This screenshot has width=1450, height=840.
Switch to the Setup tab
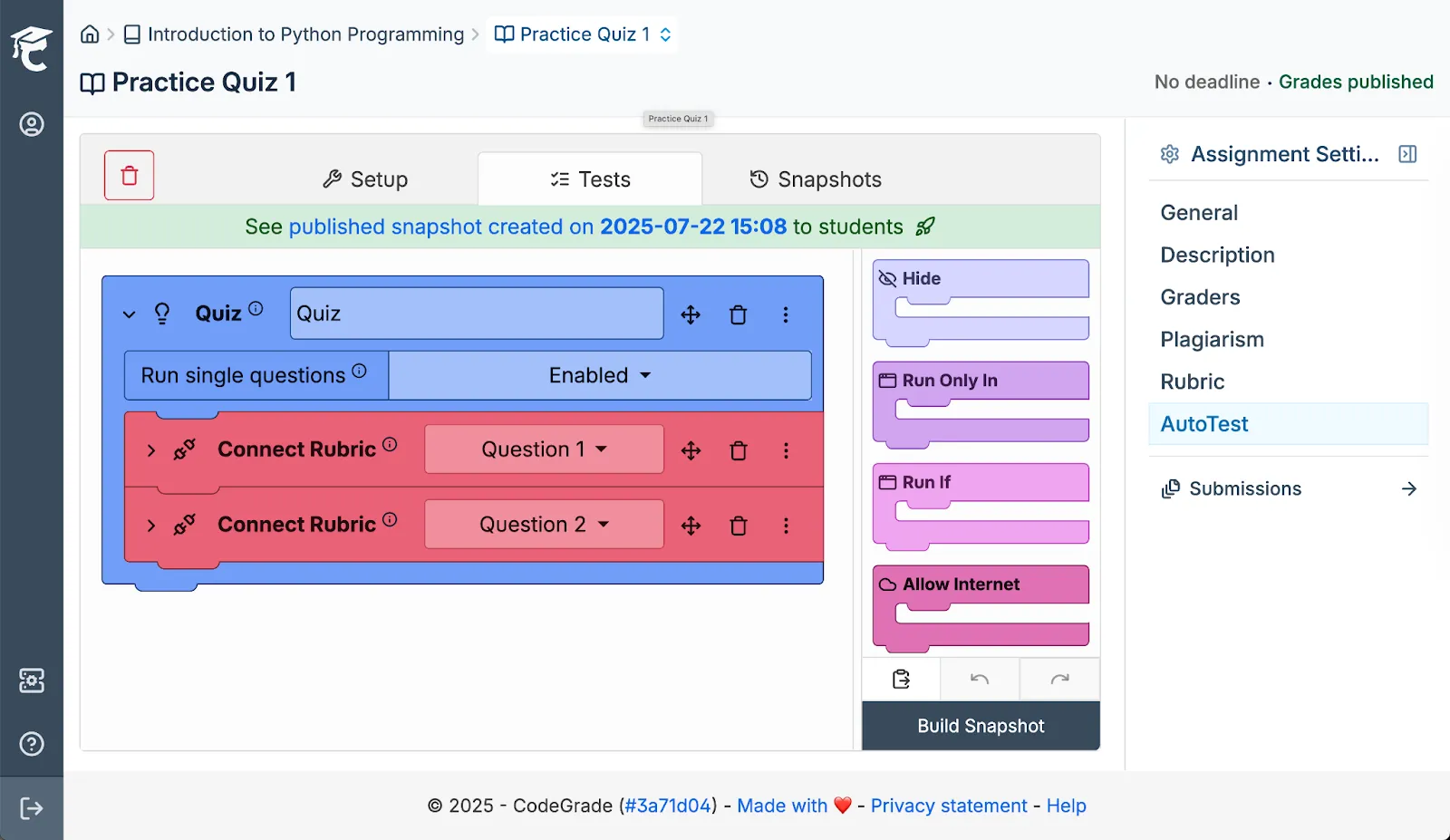pos(365,179)
